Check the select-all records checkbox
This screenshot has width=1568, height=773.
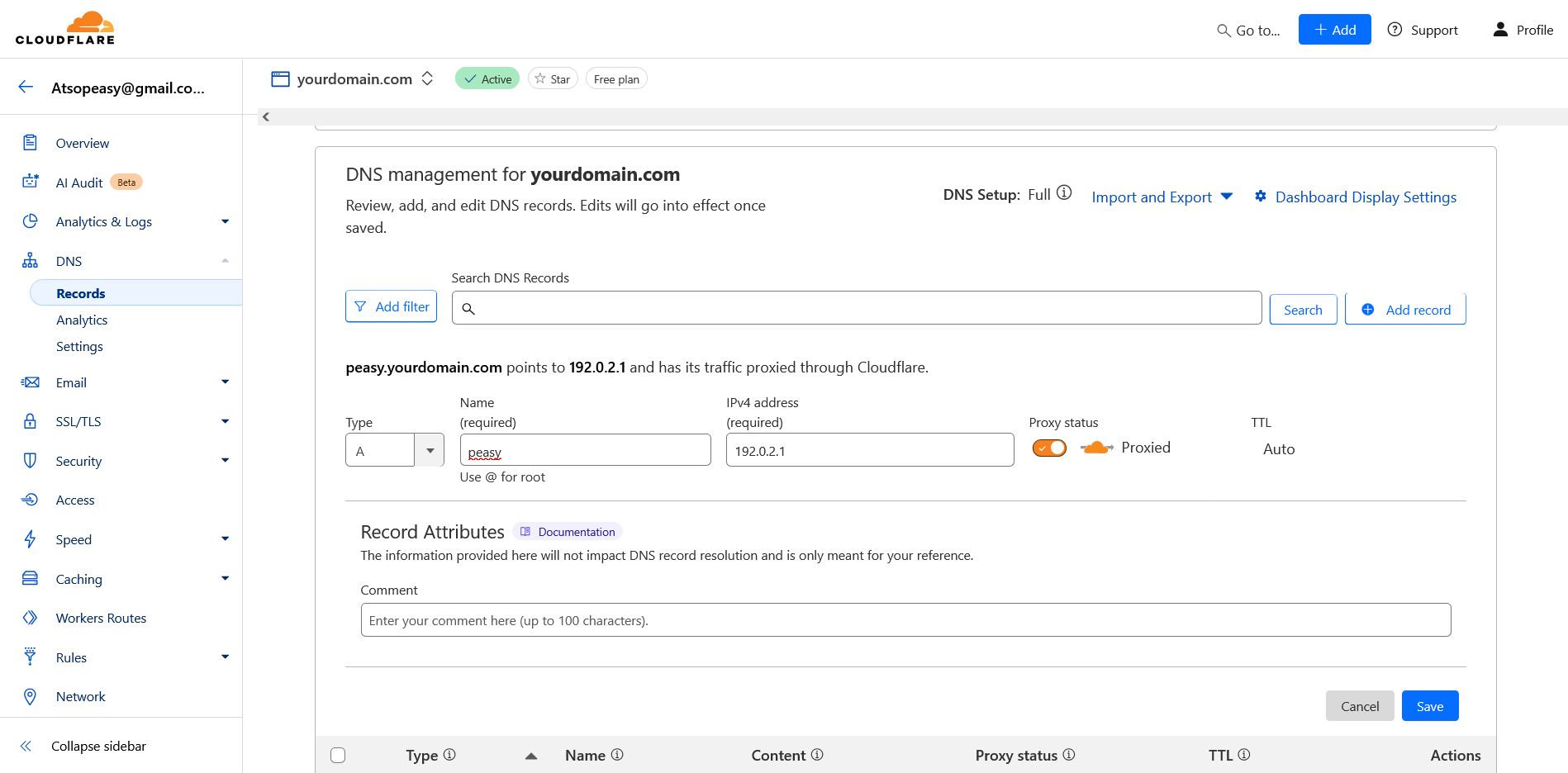pos(338,755)
